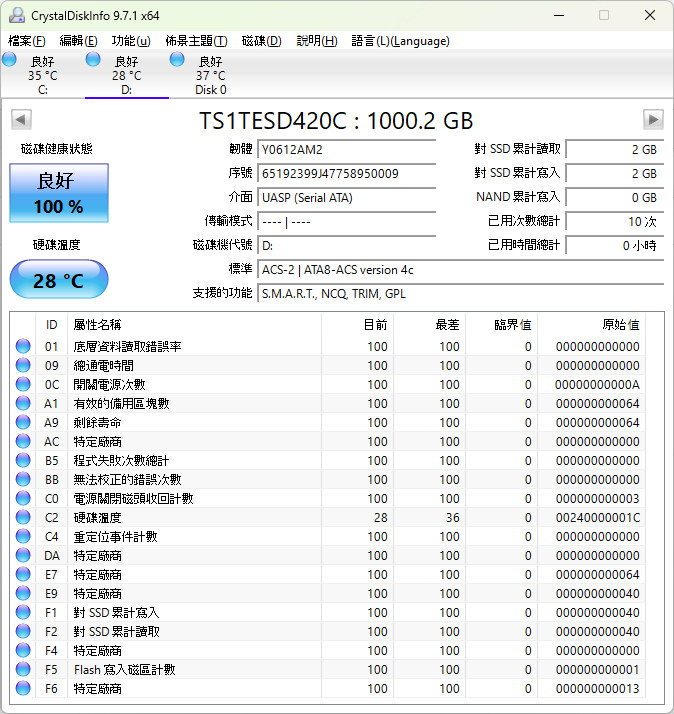Click the 臨界值 column header
This screenshot has height=714, width=674.
coord(501,325)
